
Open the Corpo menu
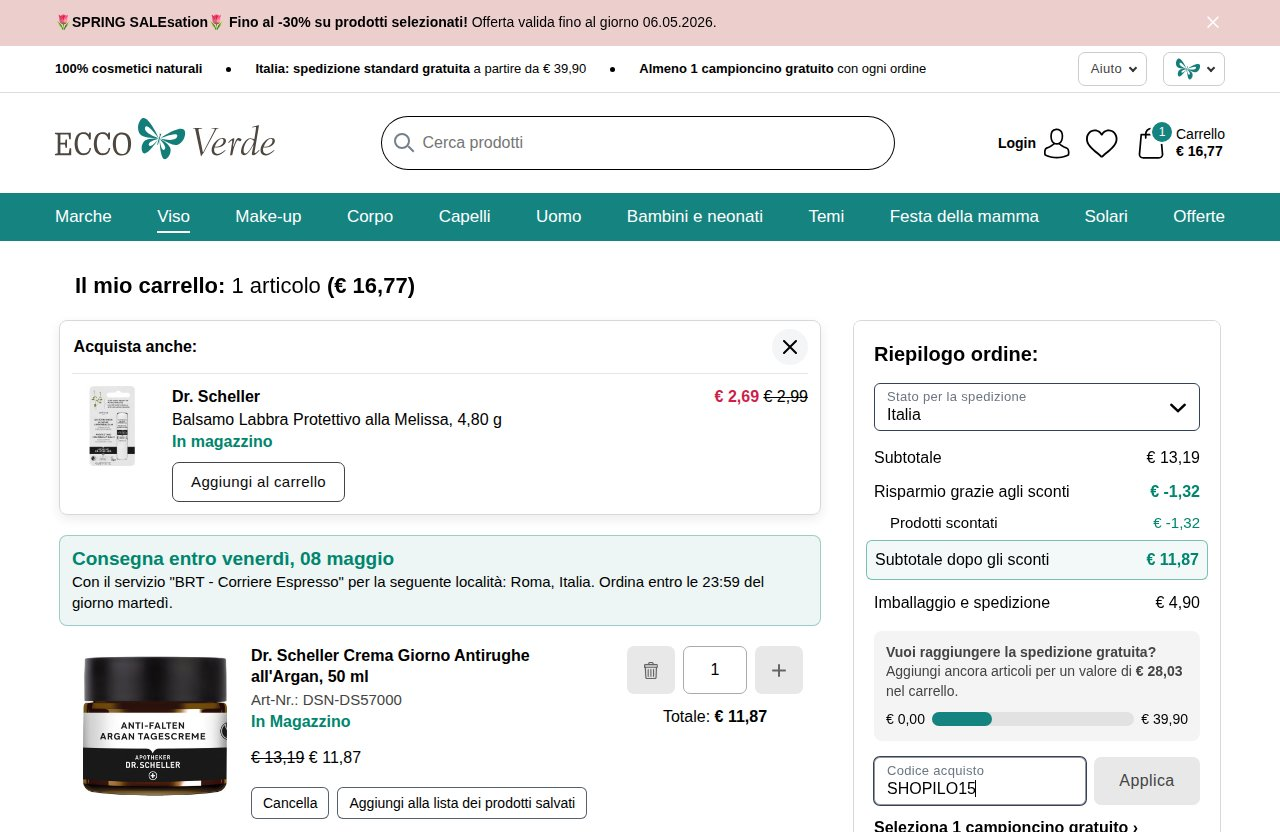(x=370, y=216)
